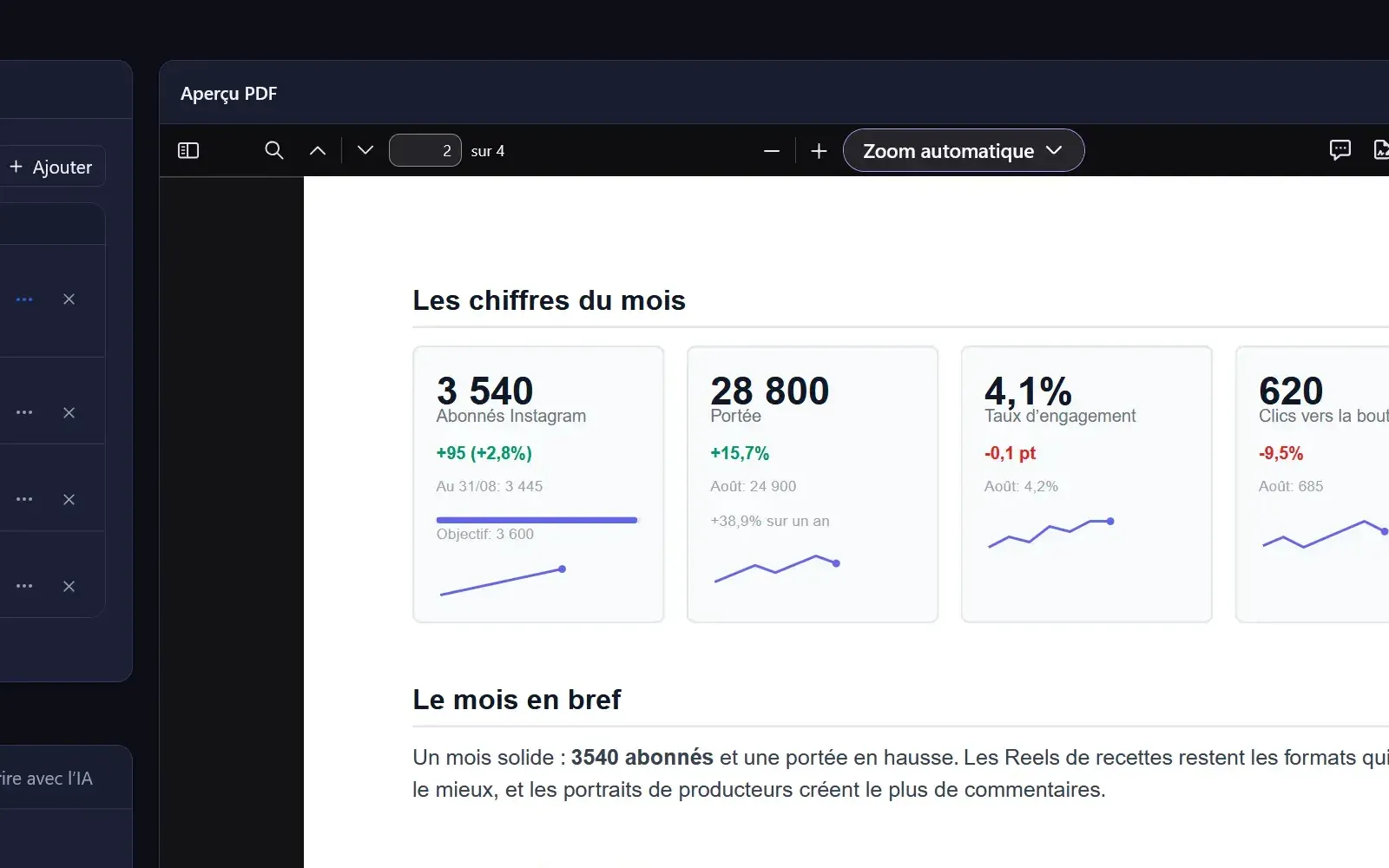
Task: Remove the first list item with X
Action: (x=69, y=299)
